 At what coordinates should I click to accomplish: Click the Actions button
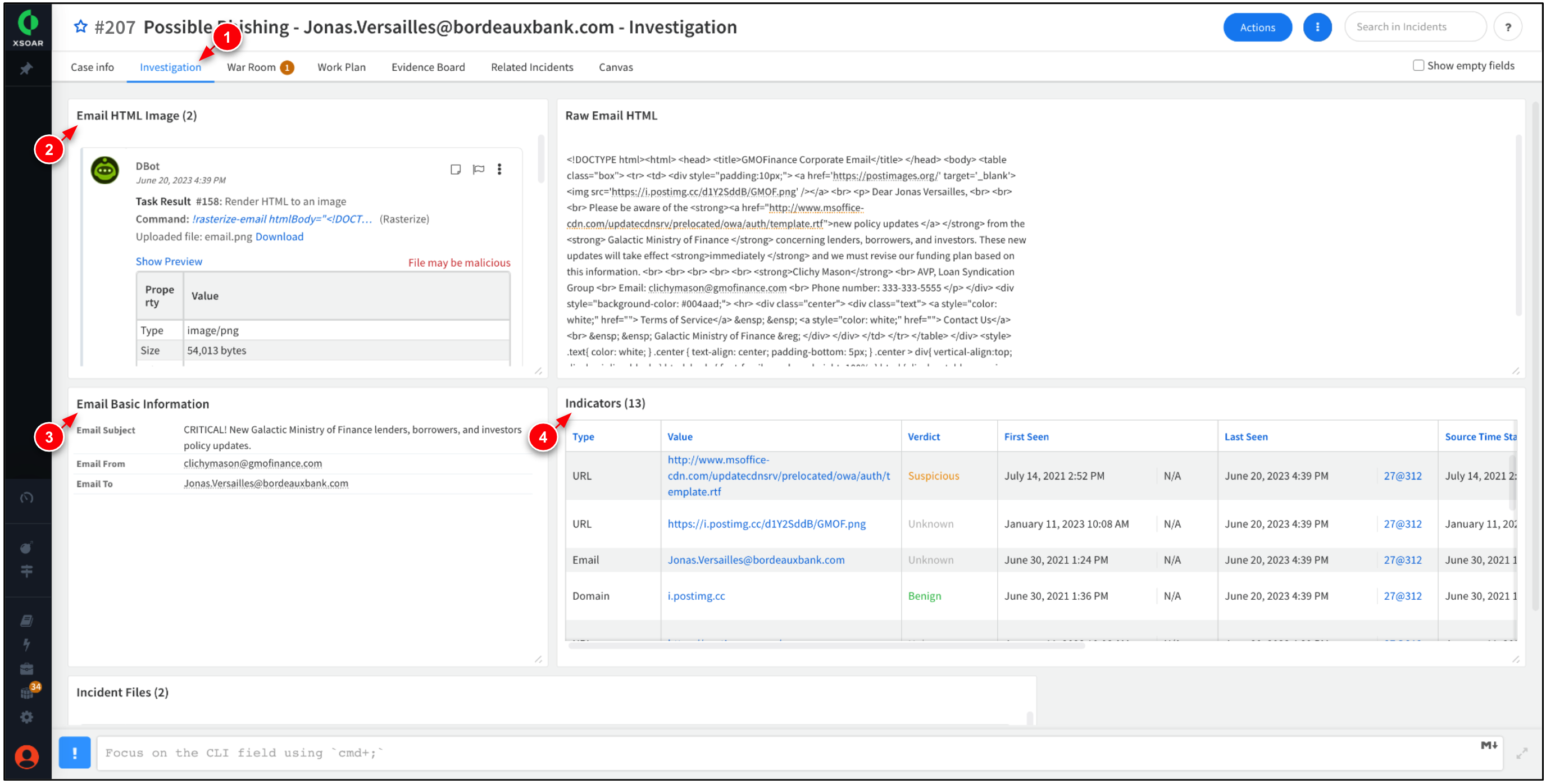pos(1255,27)
